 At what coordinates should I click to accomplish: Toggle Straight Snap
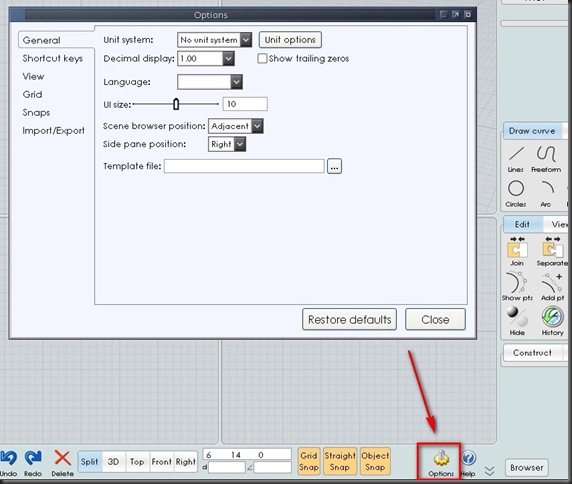coord(340,461)
